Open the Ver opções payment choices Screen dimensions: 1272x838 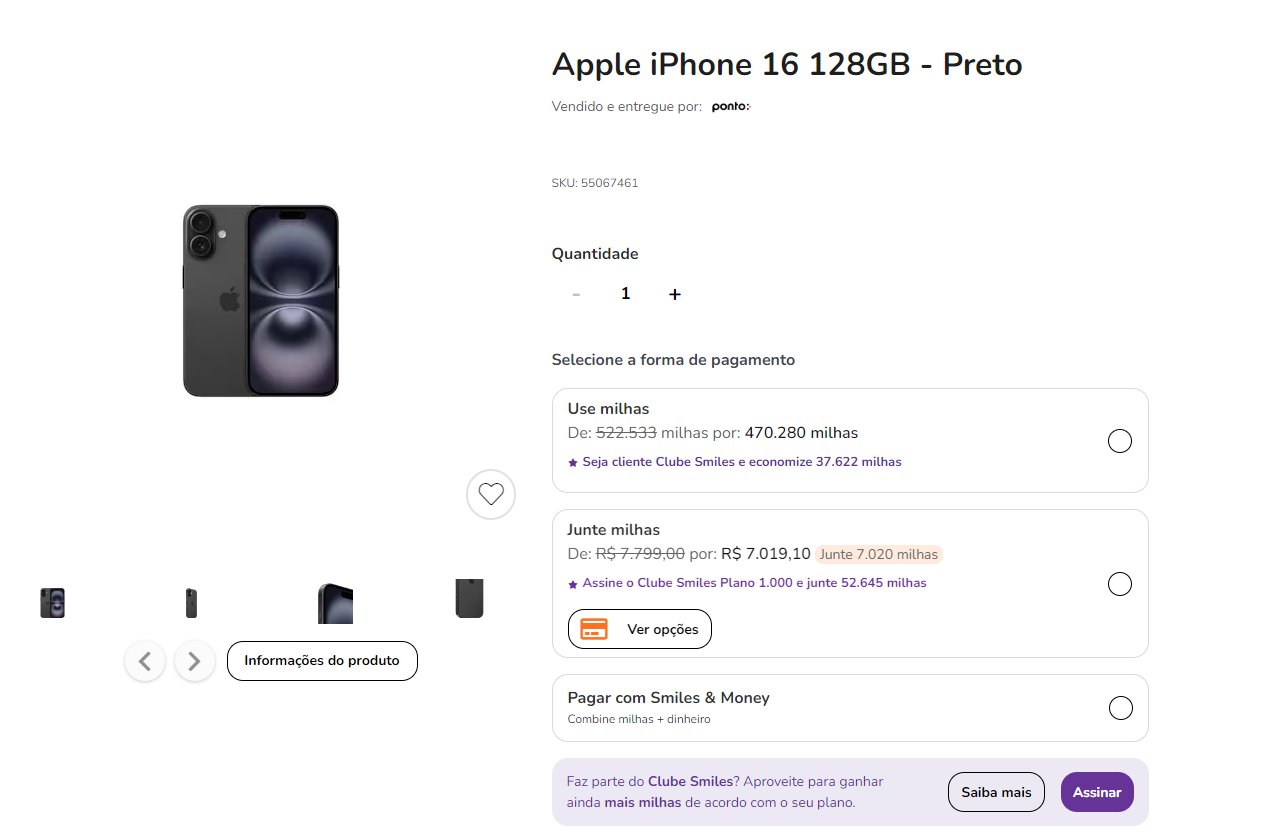pos(640,629)
